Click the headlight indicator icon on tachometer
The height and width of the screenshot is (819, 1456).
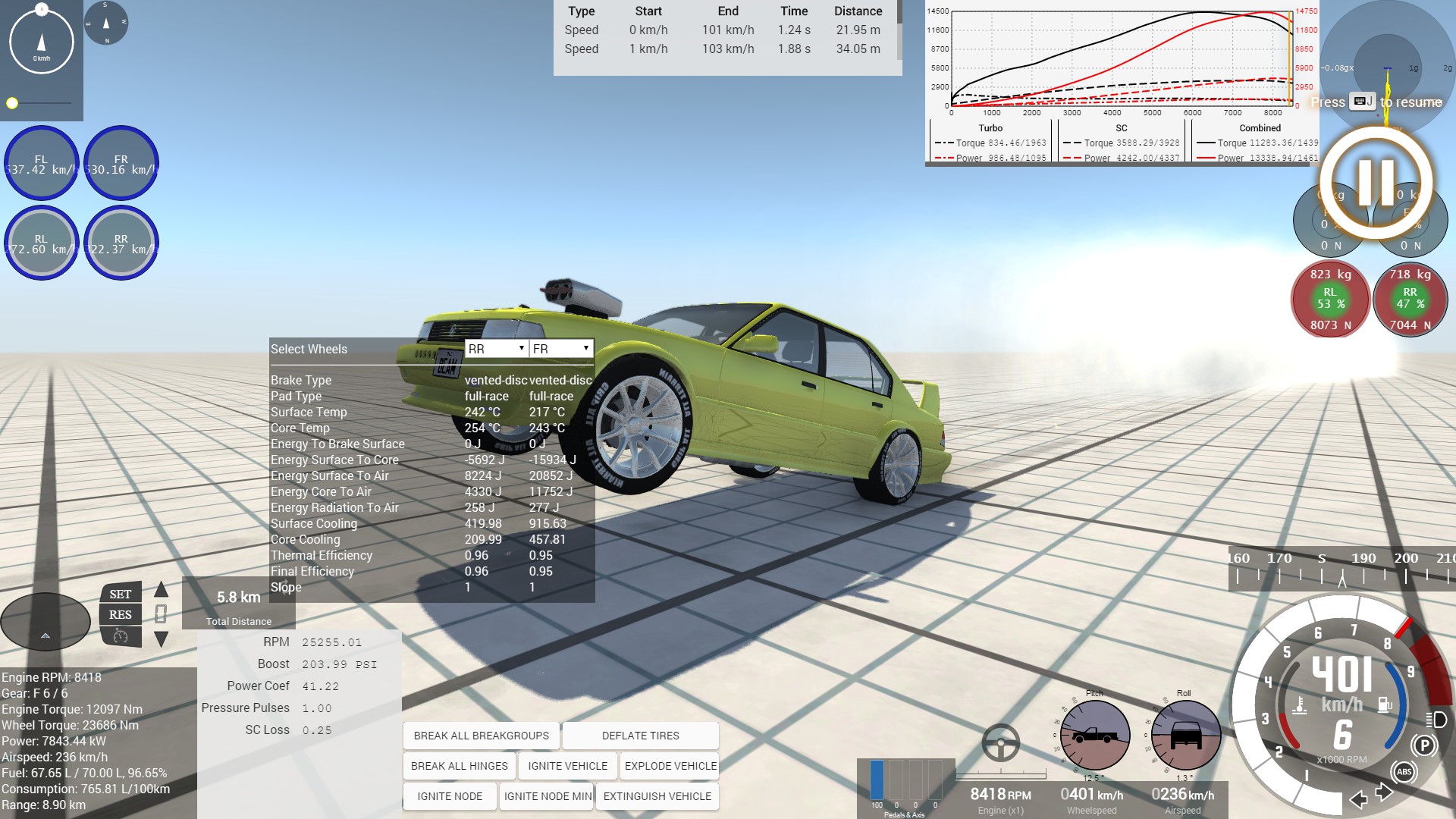(x=1436, y=720)
